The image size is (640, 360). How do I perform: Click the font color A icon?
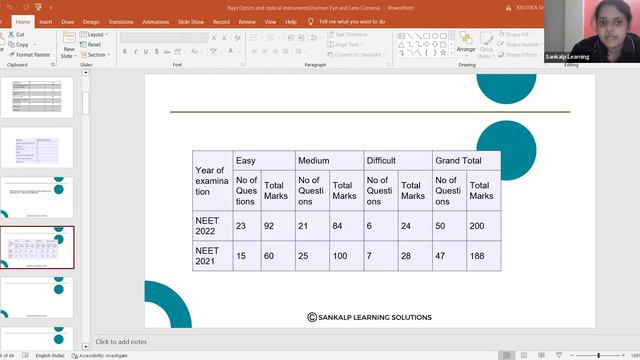click(x=231, y=51)
